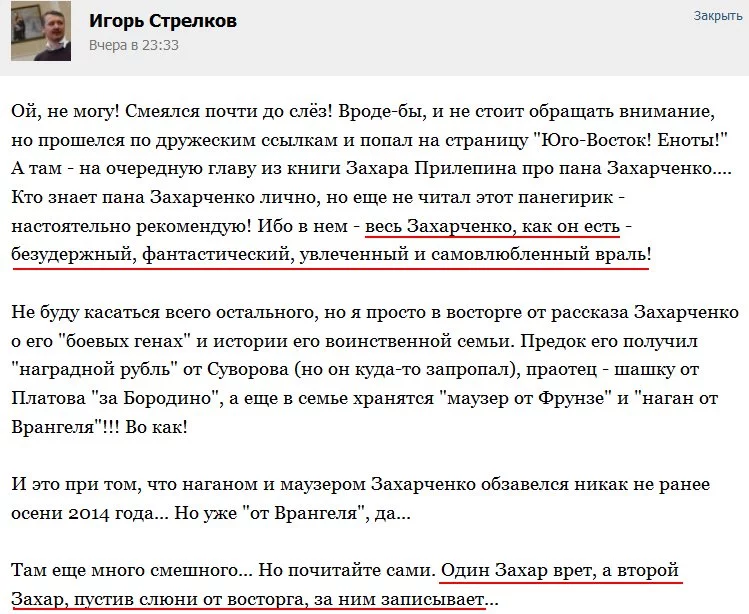Click the underlined words 'Один Захар врет, а второй'
This screenshot has height=614, width=749.
[x=560, y=571]
